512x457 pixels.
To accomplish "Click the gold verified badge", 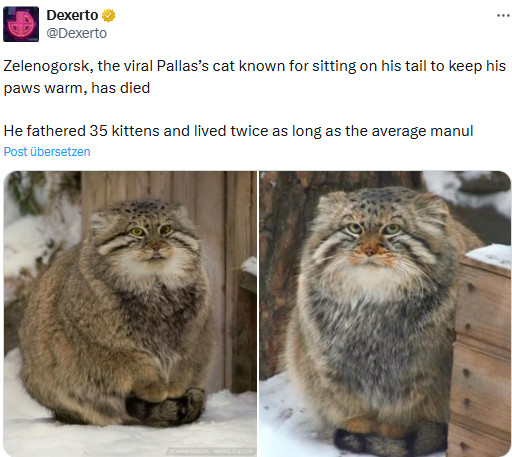I will (x=108, y=15).
